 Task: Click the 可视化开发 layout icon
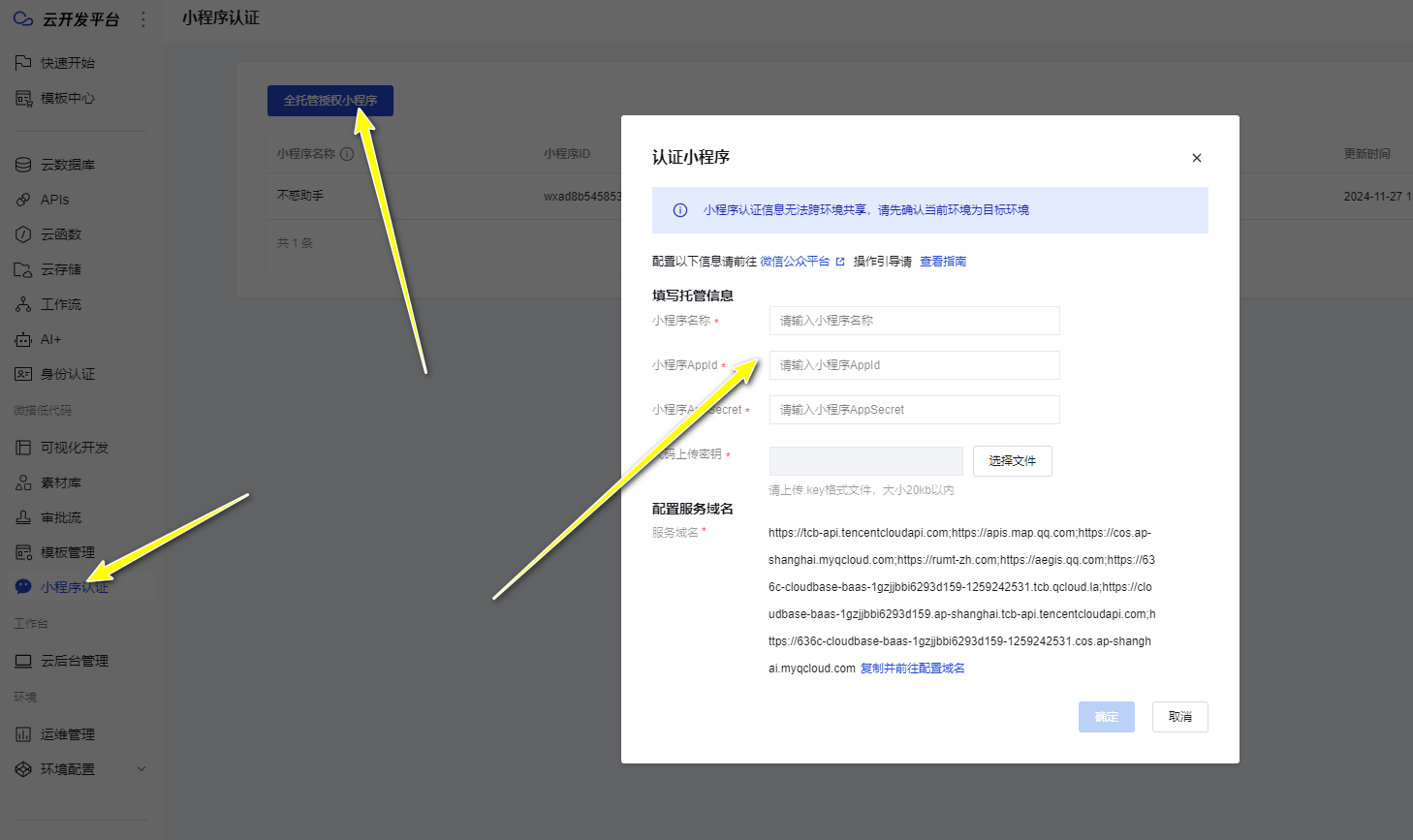pos(23,448)
